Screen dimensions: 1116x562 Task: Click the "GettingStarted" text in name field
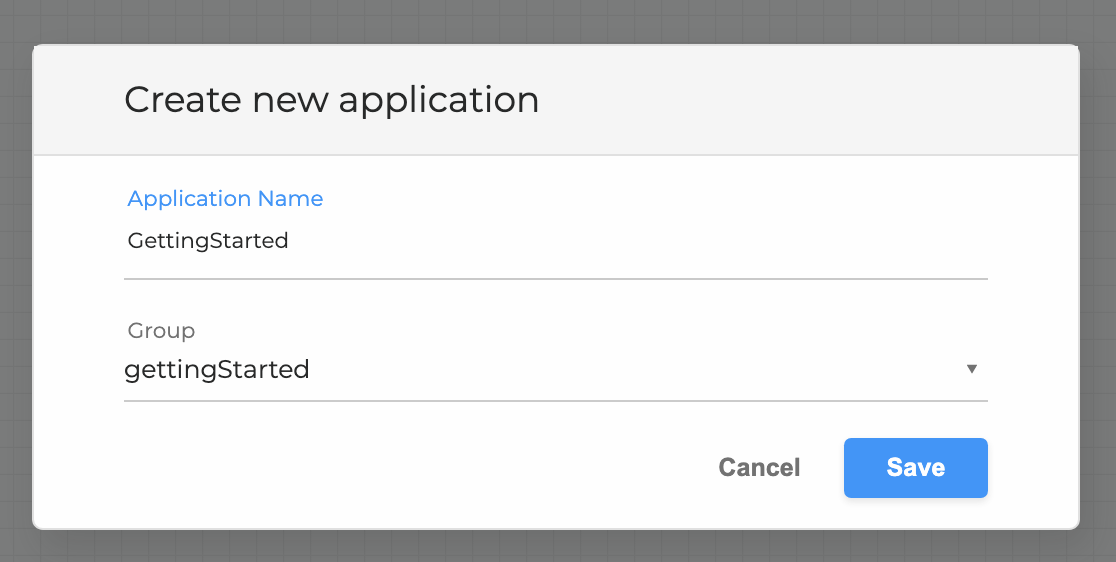[x=208, y=241]
